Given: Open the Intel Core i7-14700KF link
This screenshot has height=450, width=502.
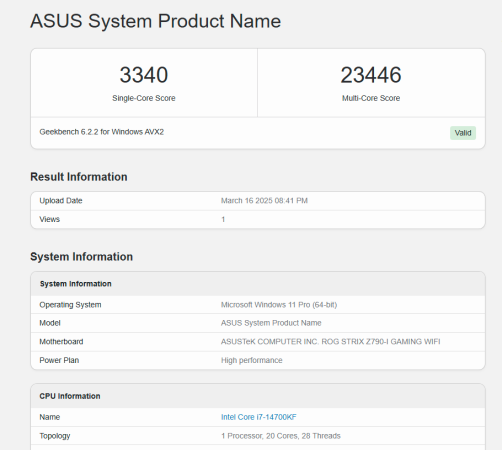Looking at the screenshot, I should coord(259,417).
